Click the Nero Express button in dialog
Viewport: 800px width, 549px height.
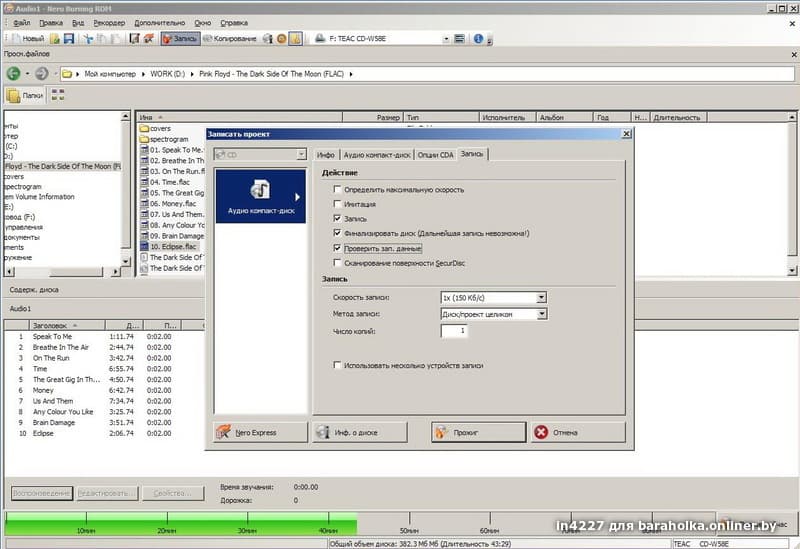pyautogui.click(x=260, y=432)
